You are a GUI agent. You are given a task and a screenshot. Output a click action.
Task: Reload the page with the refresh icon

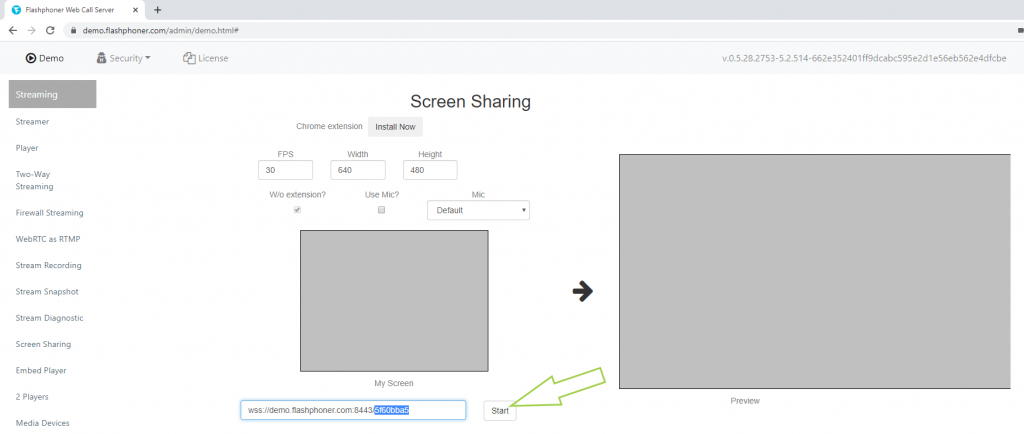tap(50, 31)
